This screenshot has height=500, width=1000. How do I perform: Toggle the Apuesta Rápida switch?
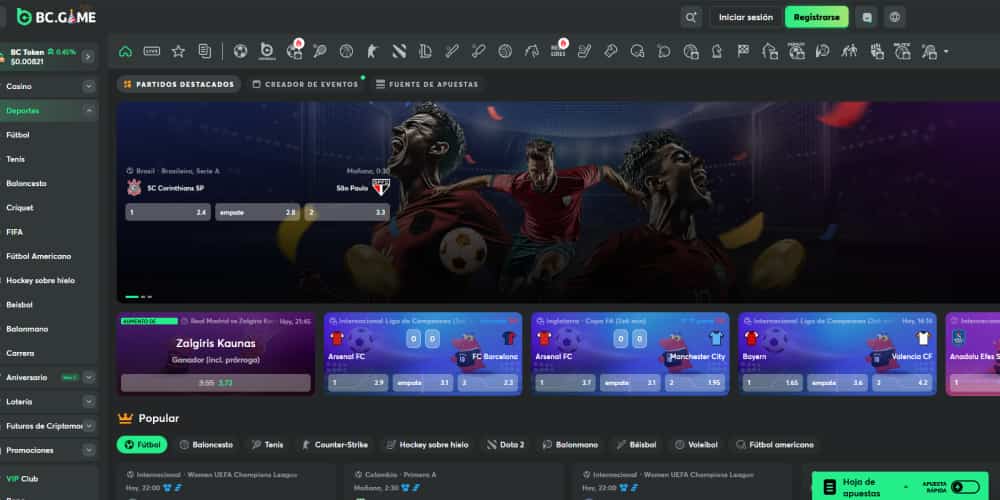tap(964, 487)
